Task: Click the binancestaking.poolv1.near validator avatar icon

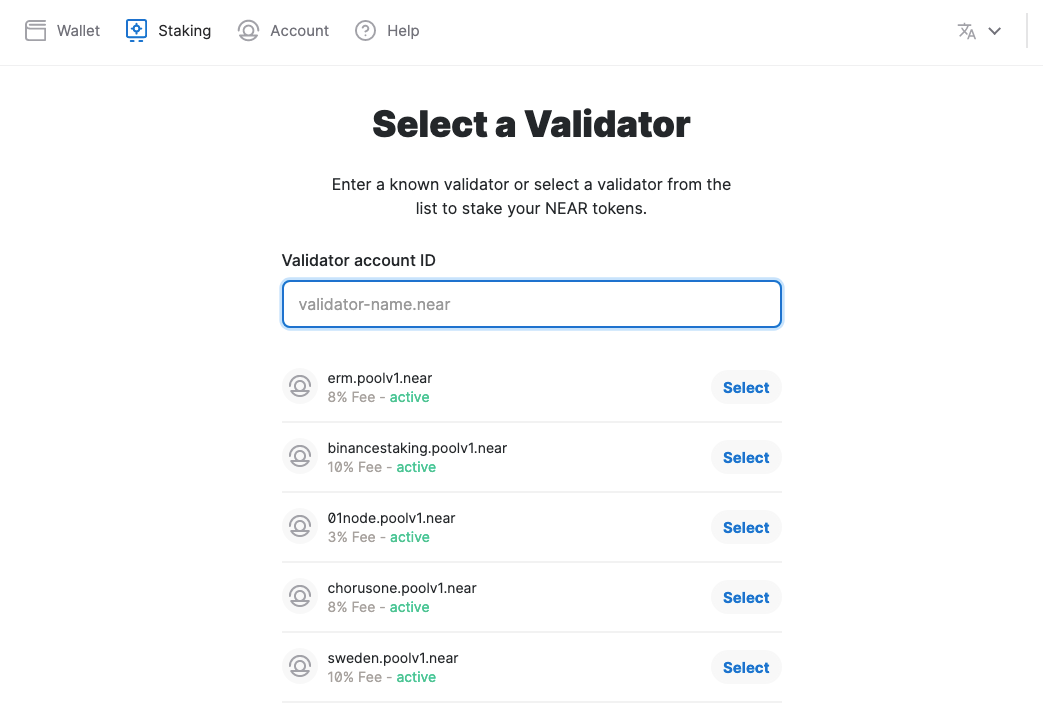Action: click(300, 457)
